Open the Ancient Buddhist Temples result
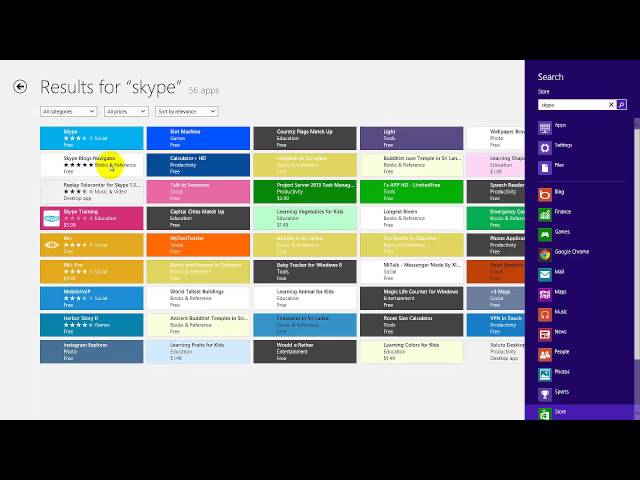This screenshot has height=480, width=640. click(x=198, y=325)
